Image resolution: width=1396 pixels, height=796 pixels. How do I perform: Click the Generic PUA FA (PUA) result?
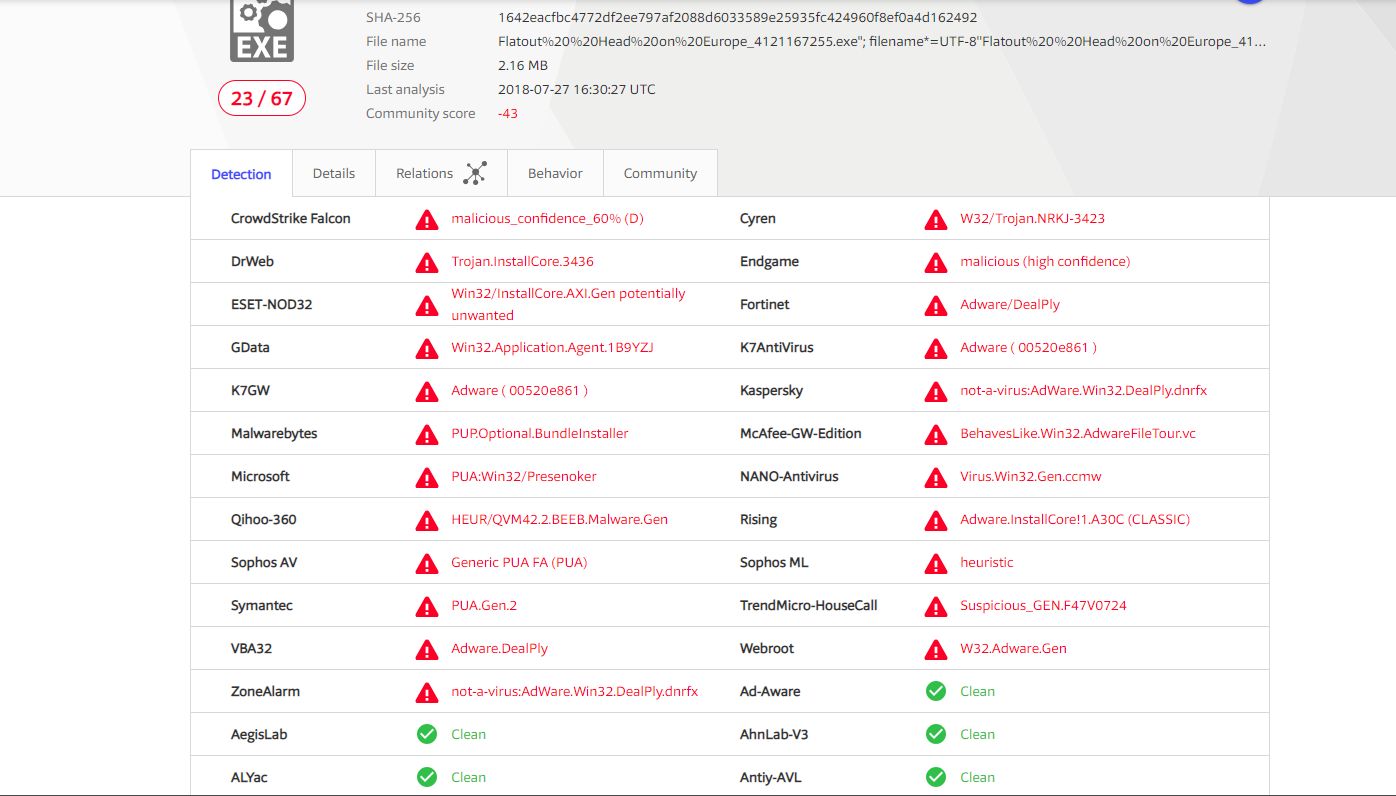(x=519, y=562)
